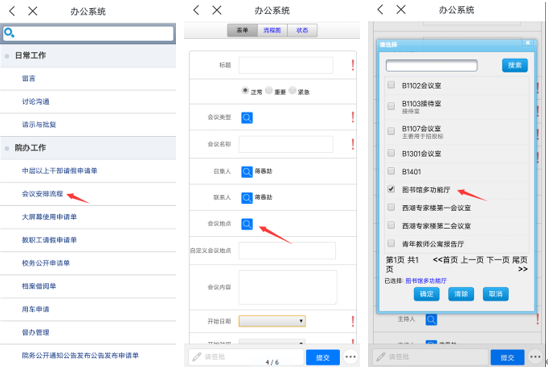Click the pencil 请签批 icon on the middle screen

point(197,357)
